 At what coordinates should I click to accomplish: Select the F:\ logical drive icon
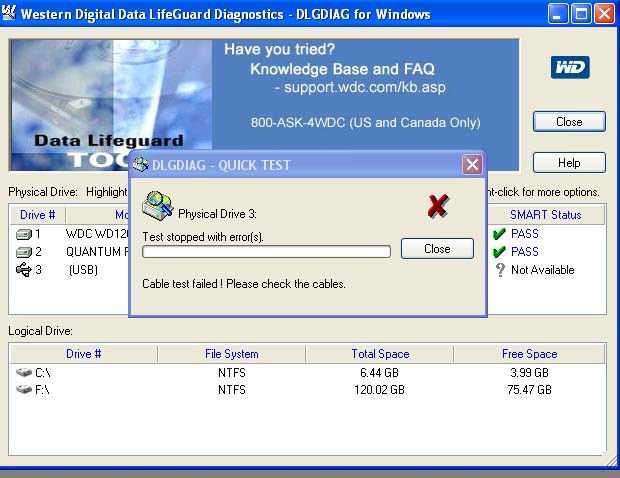point(24,389)
